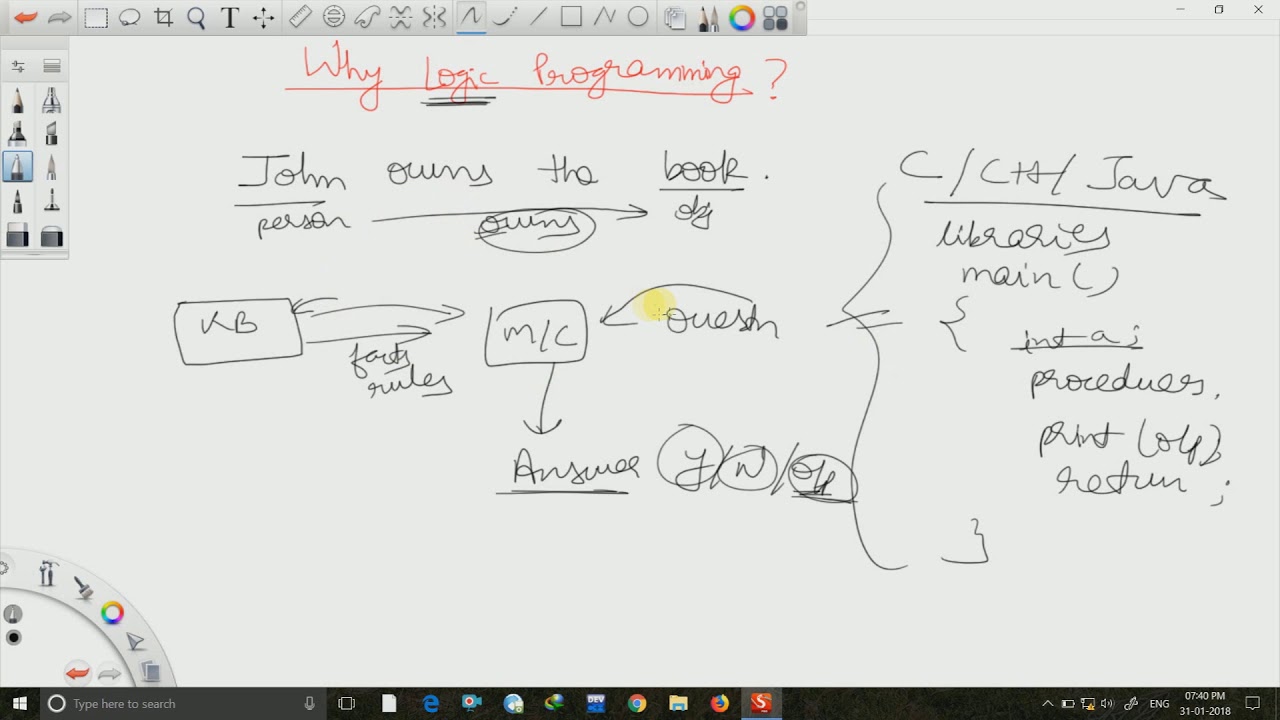Click undo arrow in corner lagoon
Image resolution: width=1280 pixels, height=720 pixels.
[77, 673]
